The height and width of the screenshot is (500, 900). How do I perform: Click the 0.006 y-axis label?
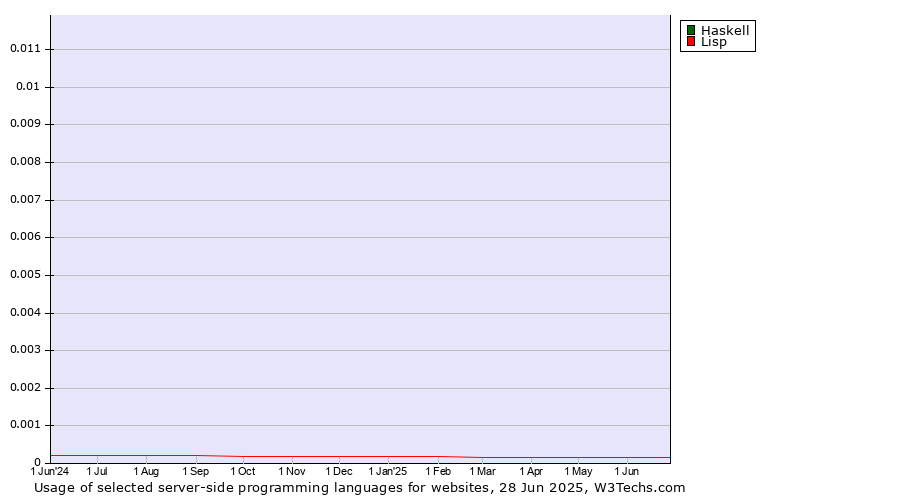pos(25,237)
